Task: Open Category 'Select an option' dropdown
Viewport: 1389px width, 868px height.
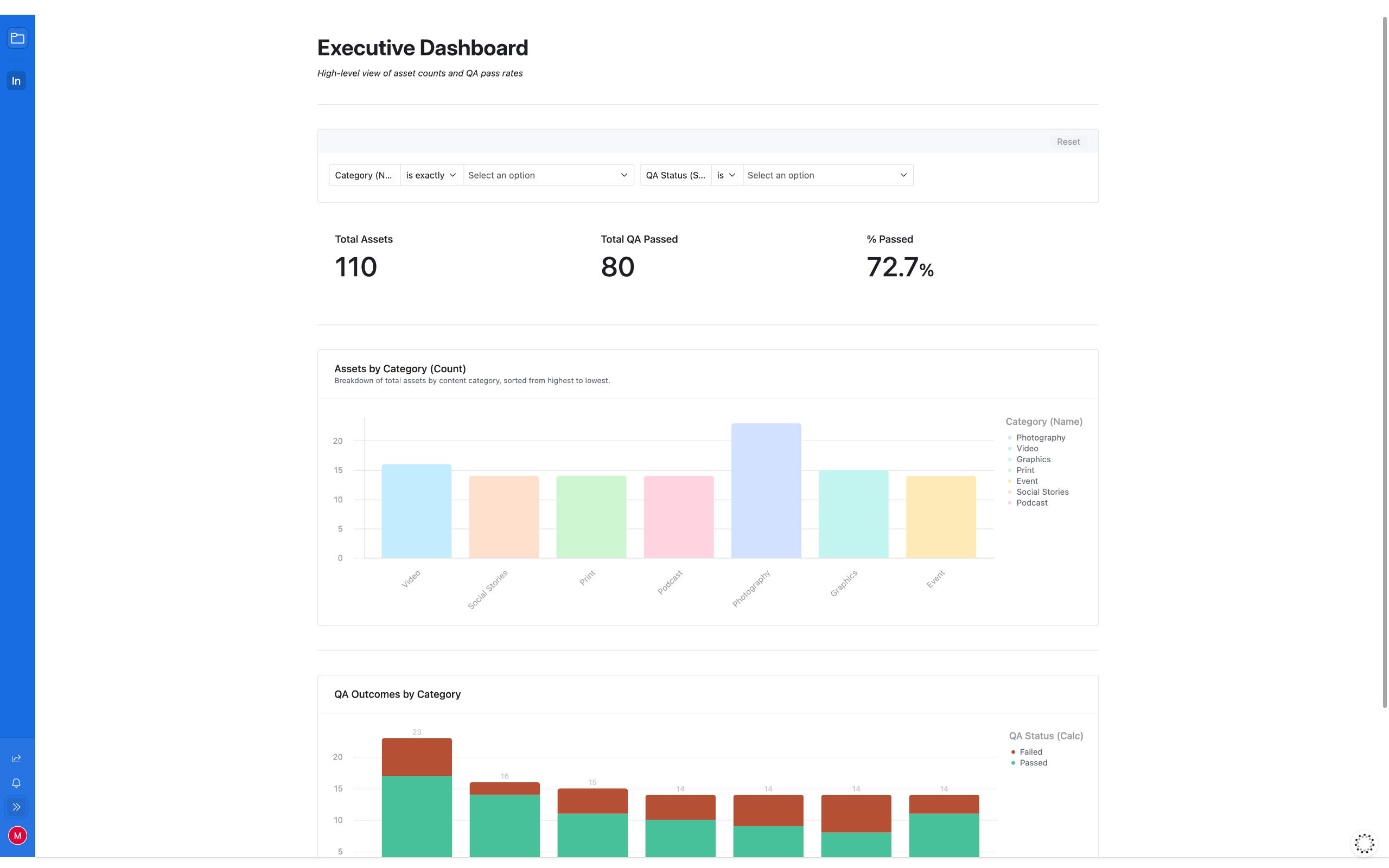Action: pyautogui.click(x=548, y=175)
